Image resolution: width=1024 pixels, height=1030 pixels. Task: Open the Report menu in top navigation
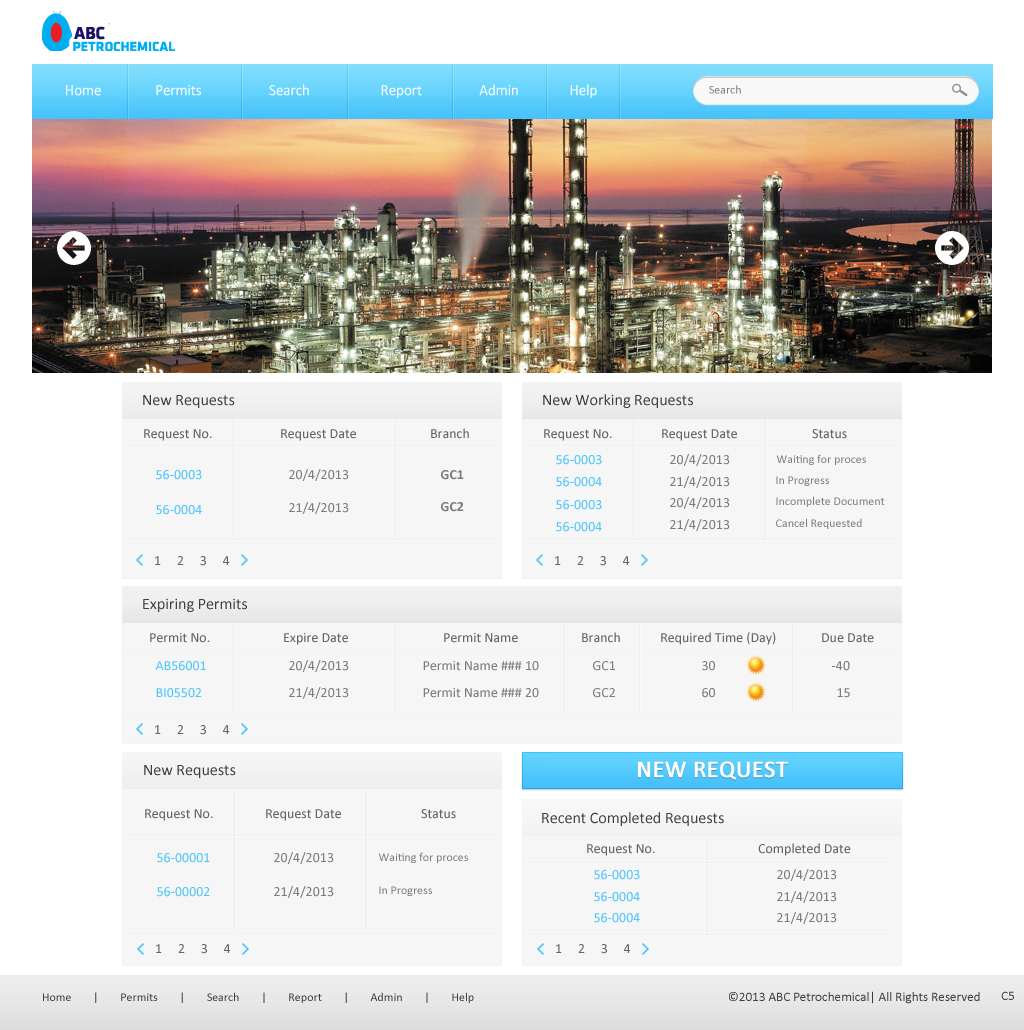[x=400, y=90]
